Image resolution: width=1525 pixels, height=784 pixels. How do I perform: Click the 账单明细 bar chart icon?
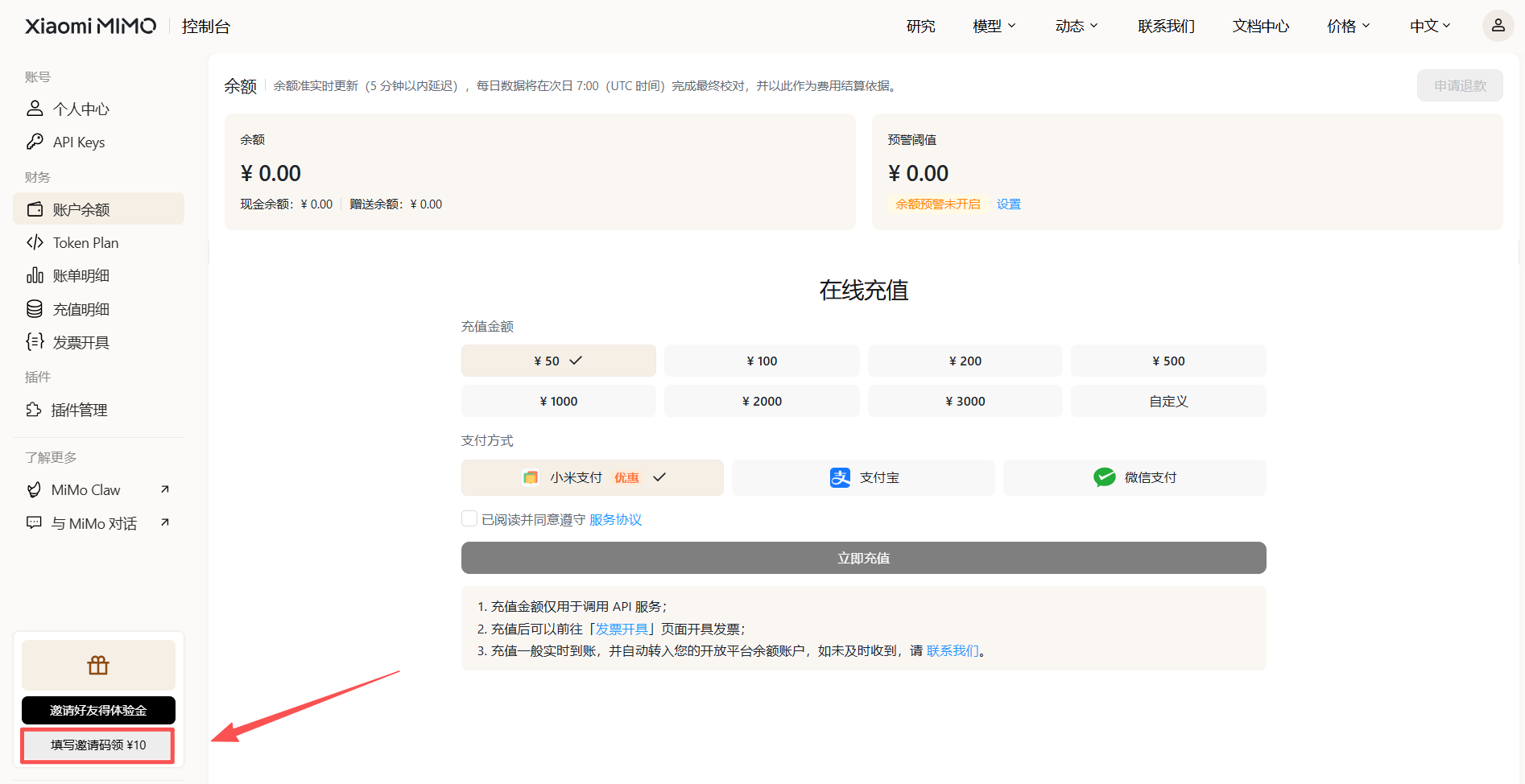[x=35, y=275]
